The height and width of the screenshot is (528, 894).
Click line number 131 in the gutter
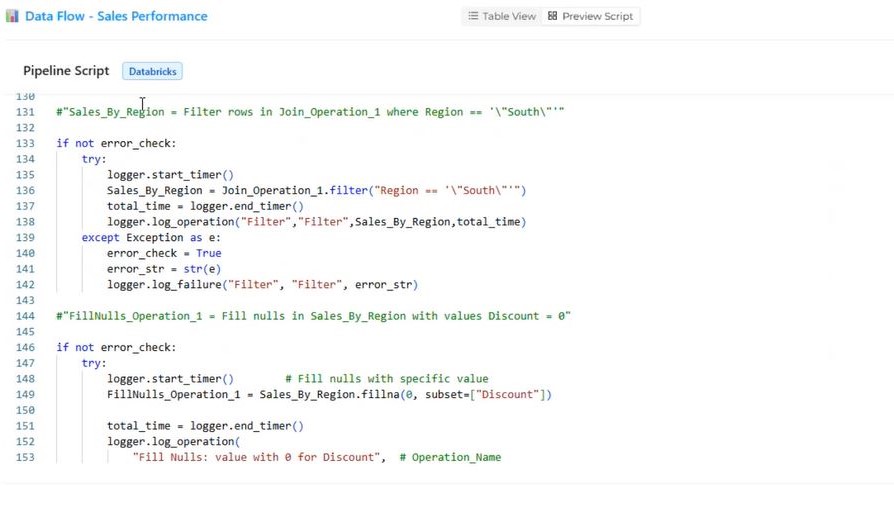(x=25, y=112)
